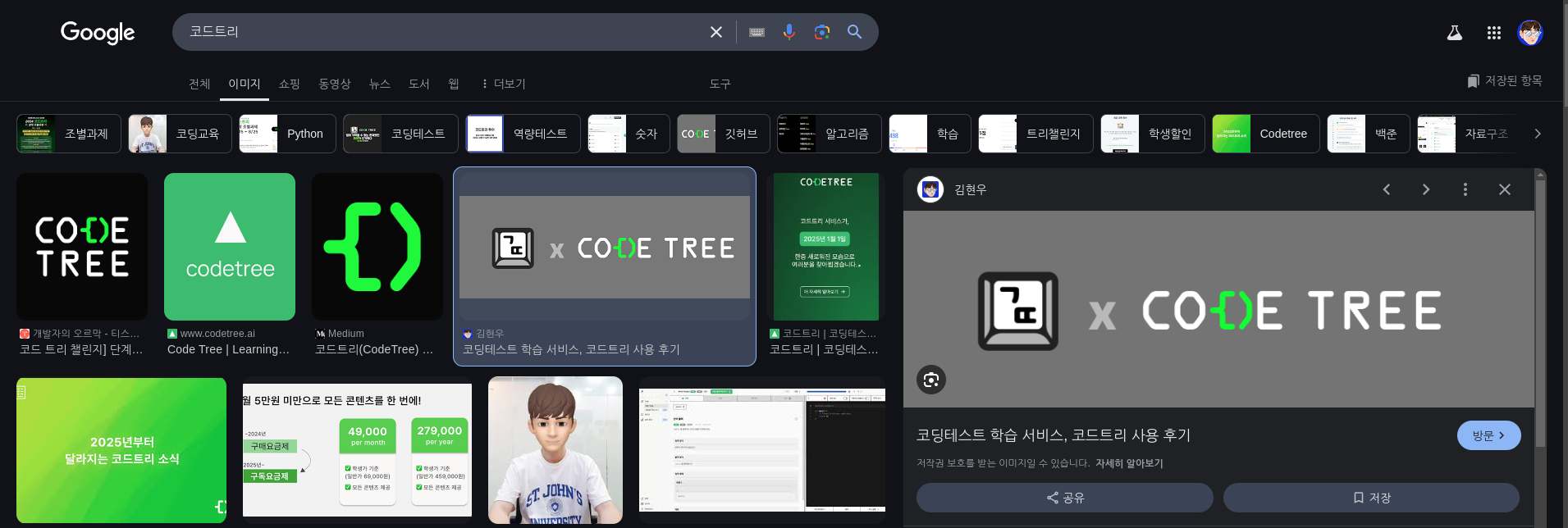
Task: Filter by Python chip
Action: pos(287,134)
